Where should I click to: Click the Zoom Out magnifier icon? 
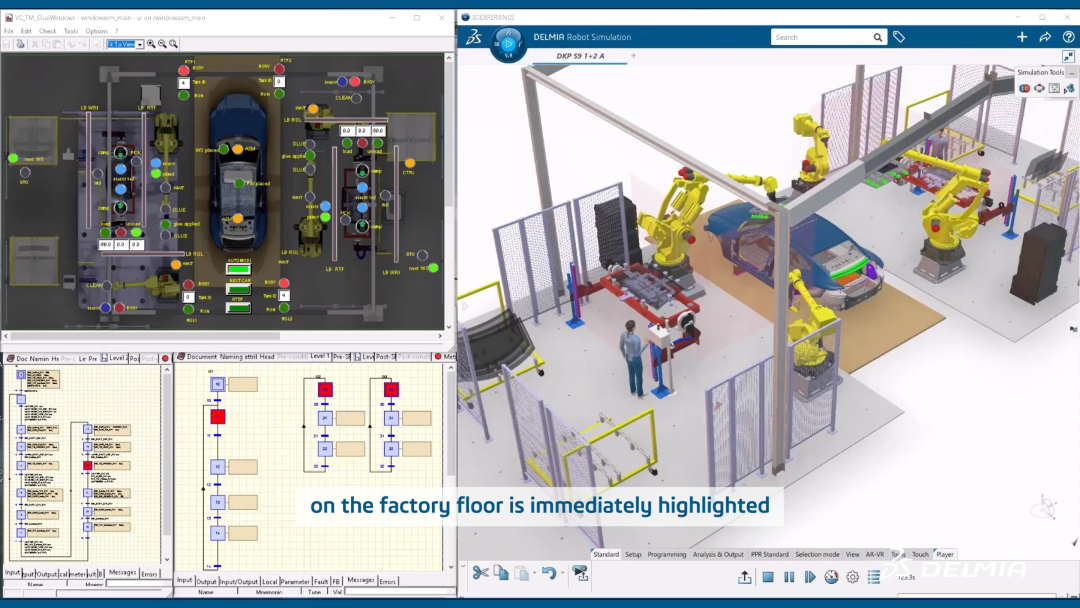point(163,44)
